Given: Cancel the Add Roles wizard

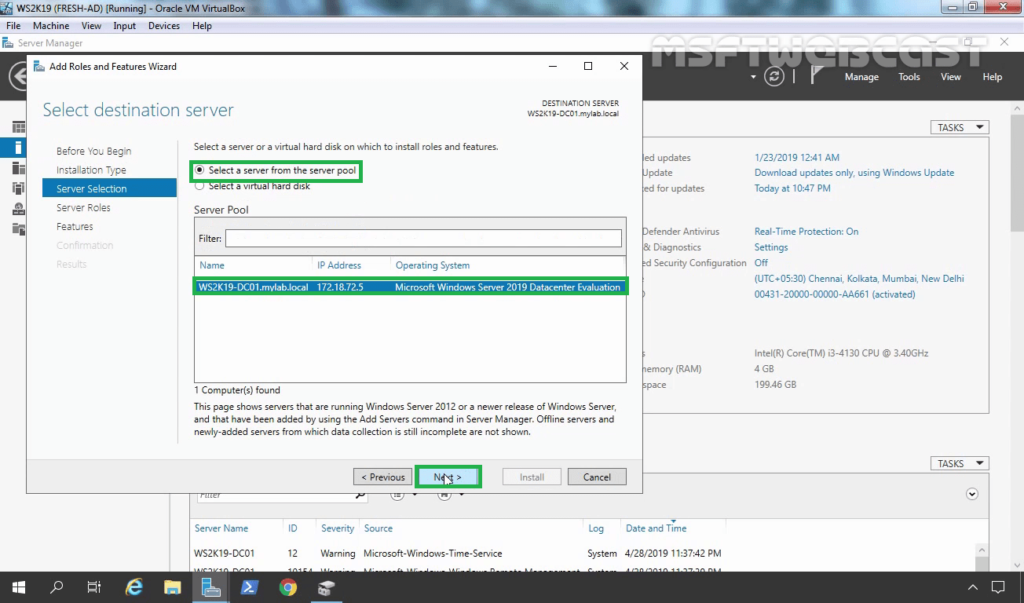Looking at the screenshot, I should [597, 477].
